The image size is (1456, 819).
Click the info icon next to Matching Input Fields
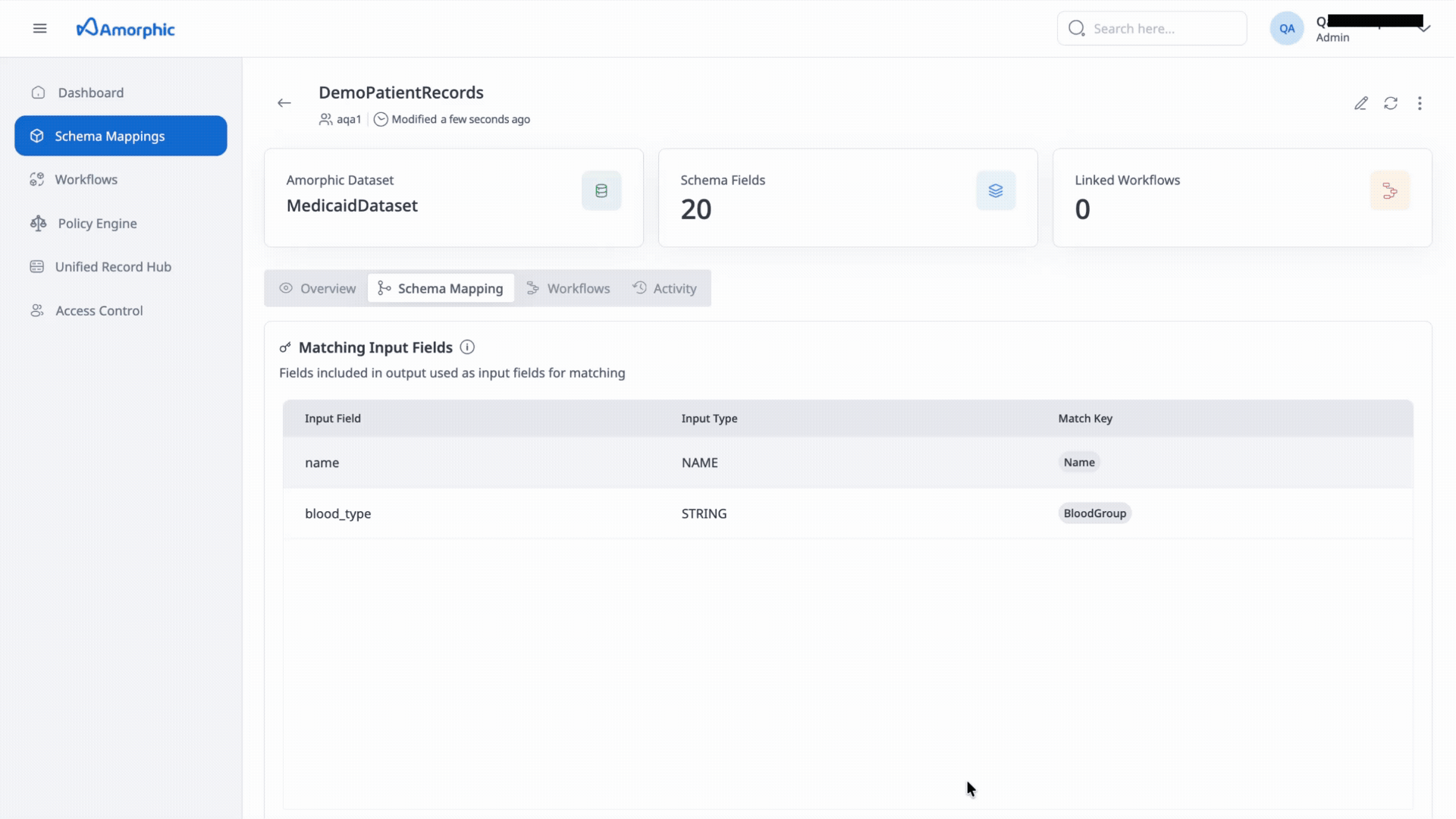tap(467, 347)
